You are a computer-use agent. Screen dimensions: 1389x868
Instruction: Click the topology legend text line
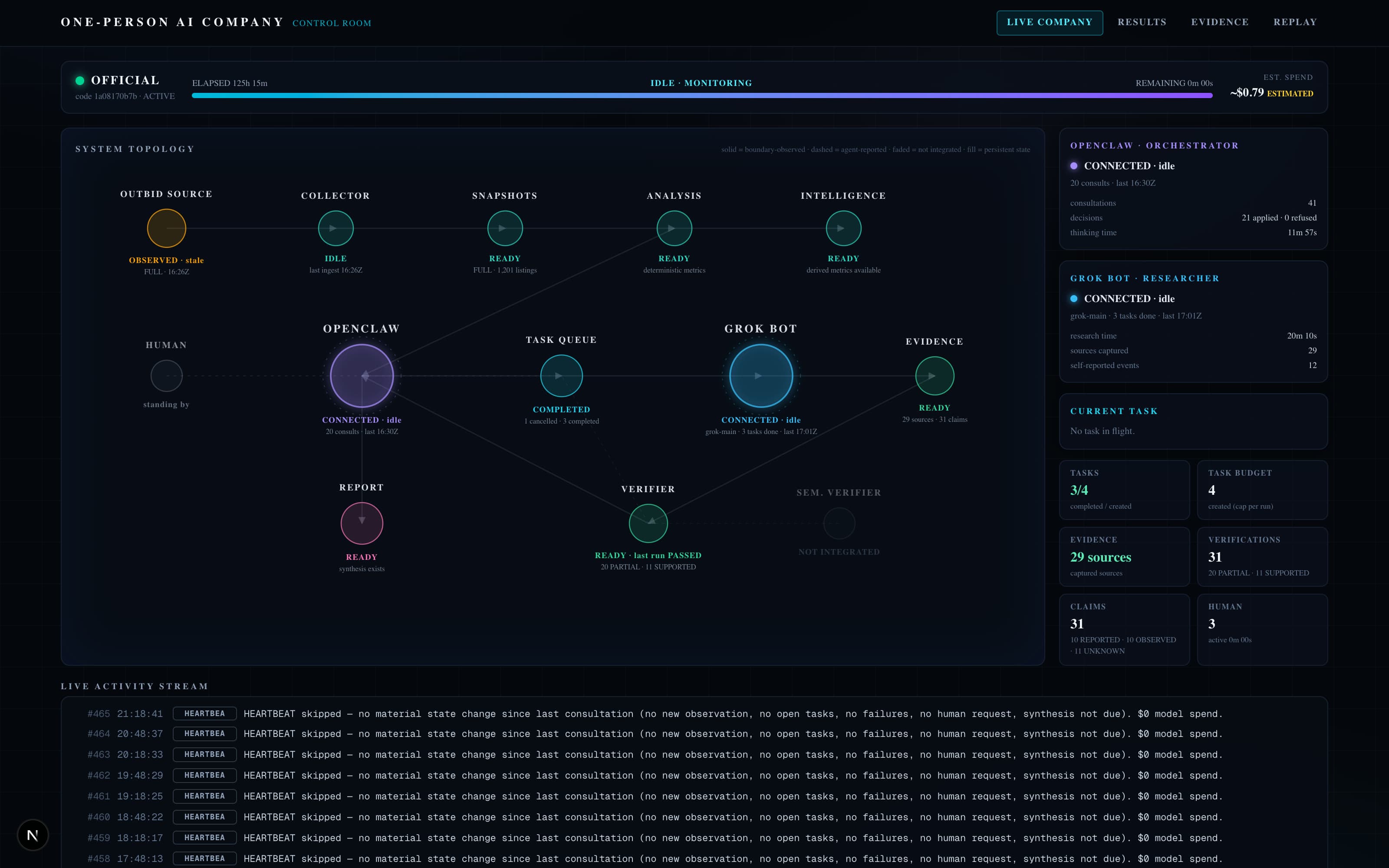pos(876,149)
